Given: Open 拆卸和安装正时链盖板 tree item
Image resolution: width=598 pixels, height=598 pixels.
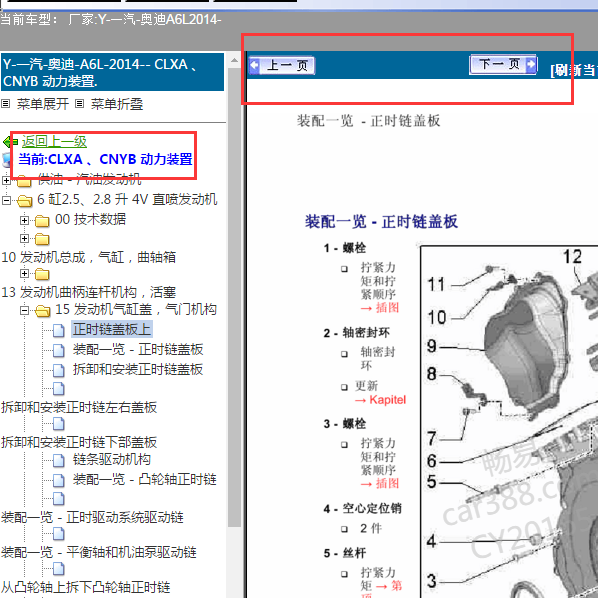Looking at the screenshot, I should click(x=138, y=369).
